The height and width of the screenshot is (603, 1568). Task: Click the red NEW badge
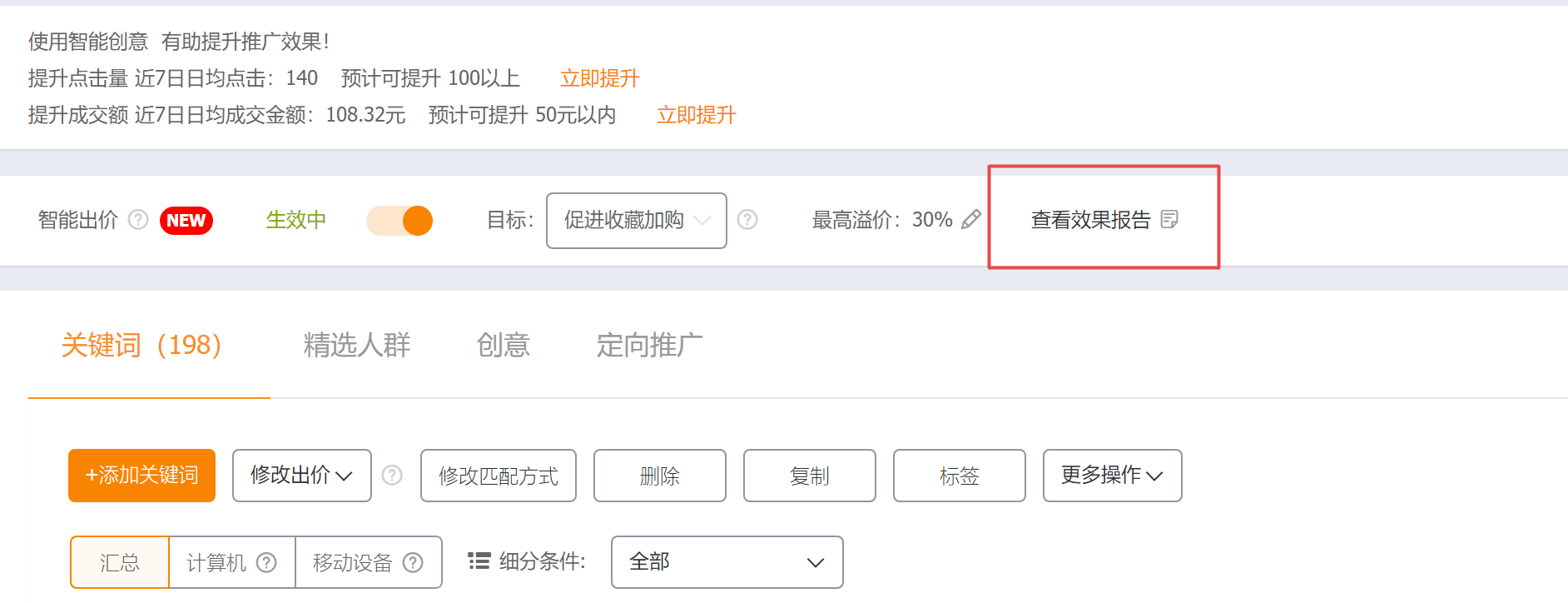tap(186, 221)
